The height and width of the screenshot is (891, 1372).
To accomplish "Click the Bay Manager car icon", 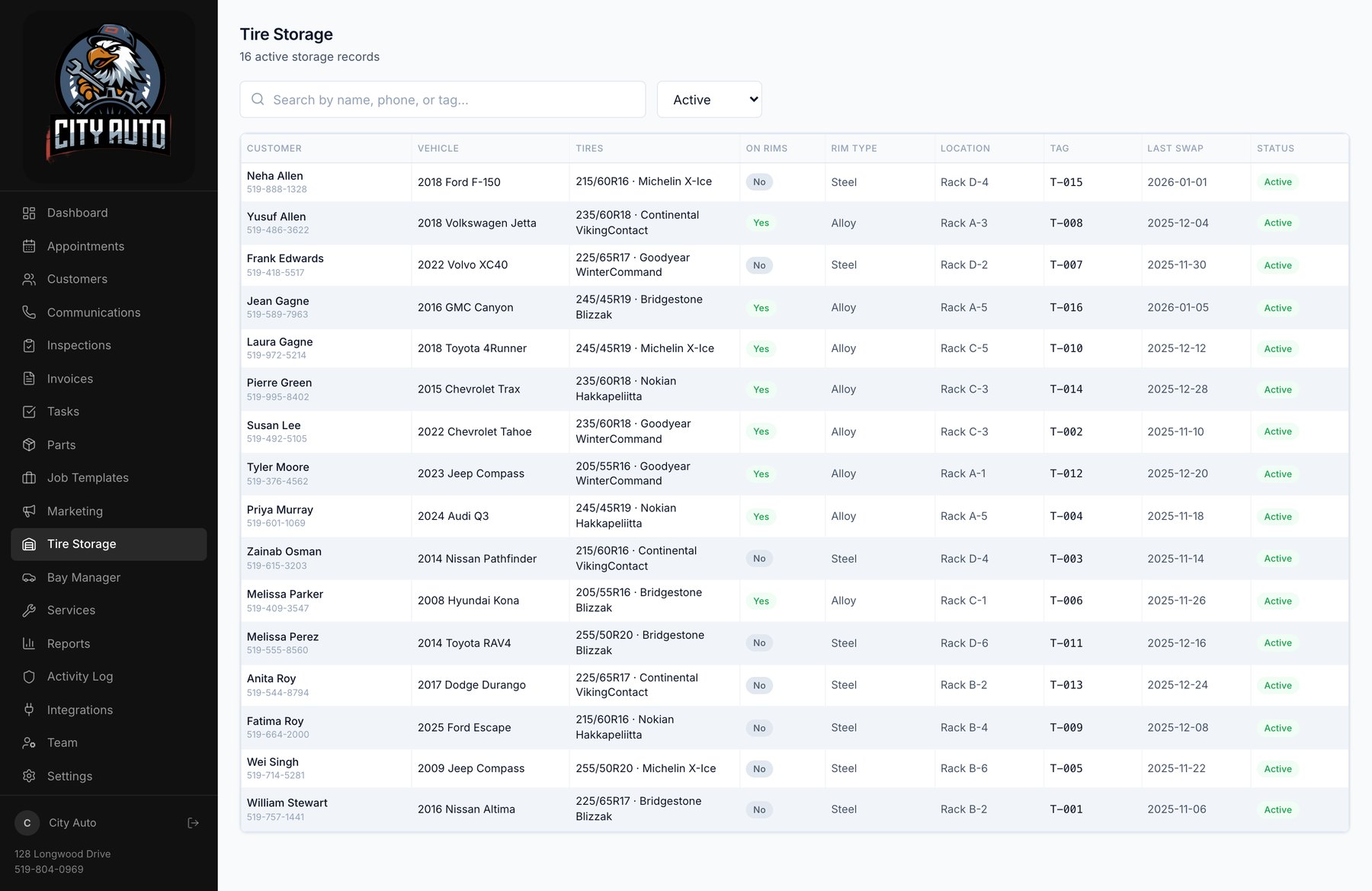I will coord(29,578).
